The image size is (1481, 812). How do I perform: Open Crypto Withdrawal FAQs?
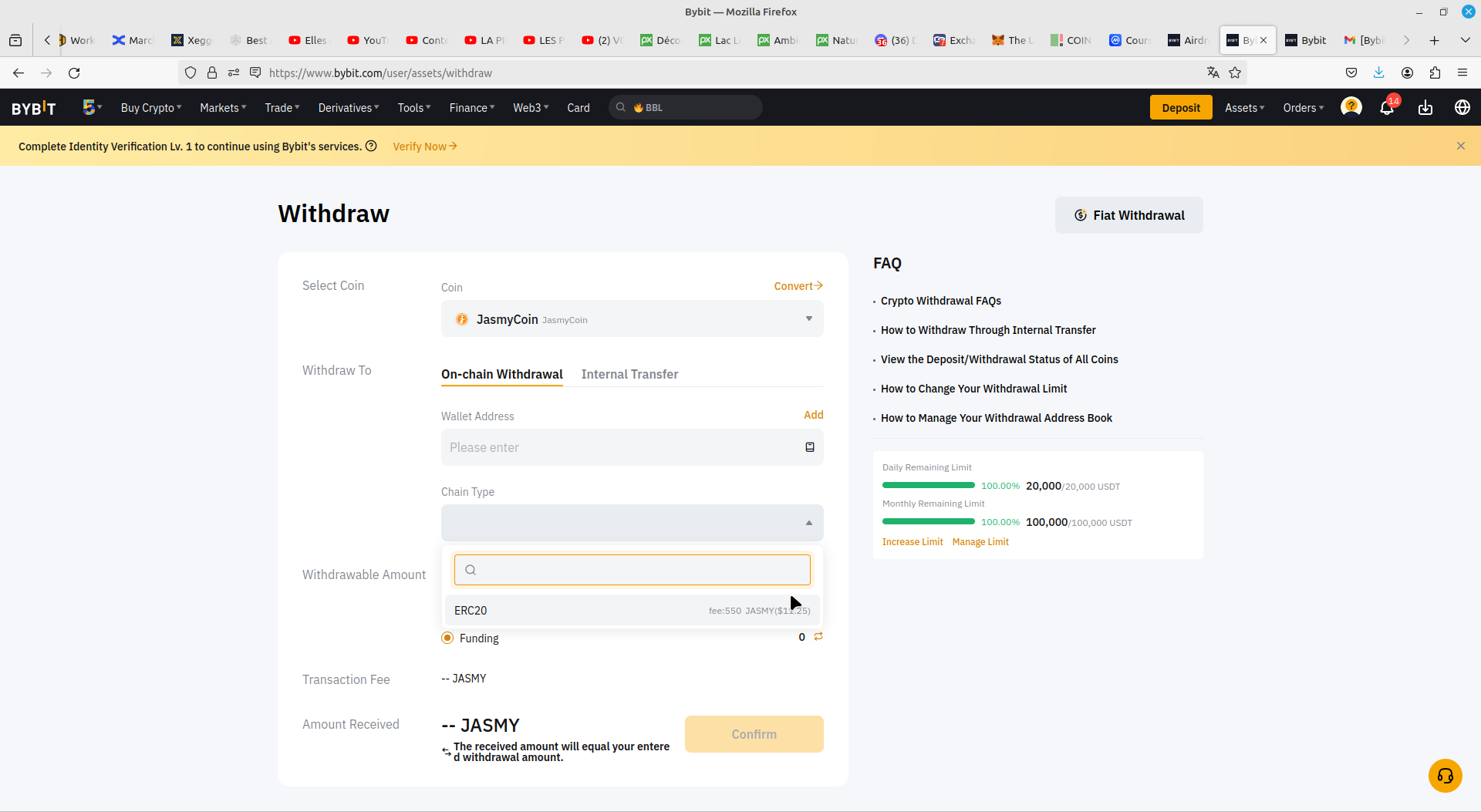coord(941,301)
